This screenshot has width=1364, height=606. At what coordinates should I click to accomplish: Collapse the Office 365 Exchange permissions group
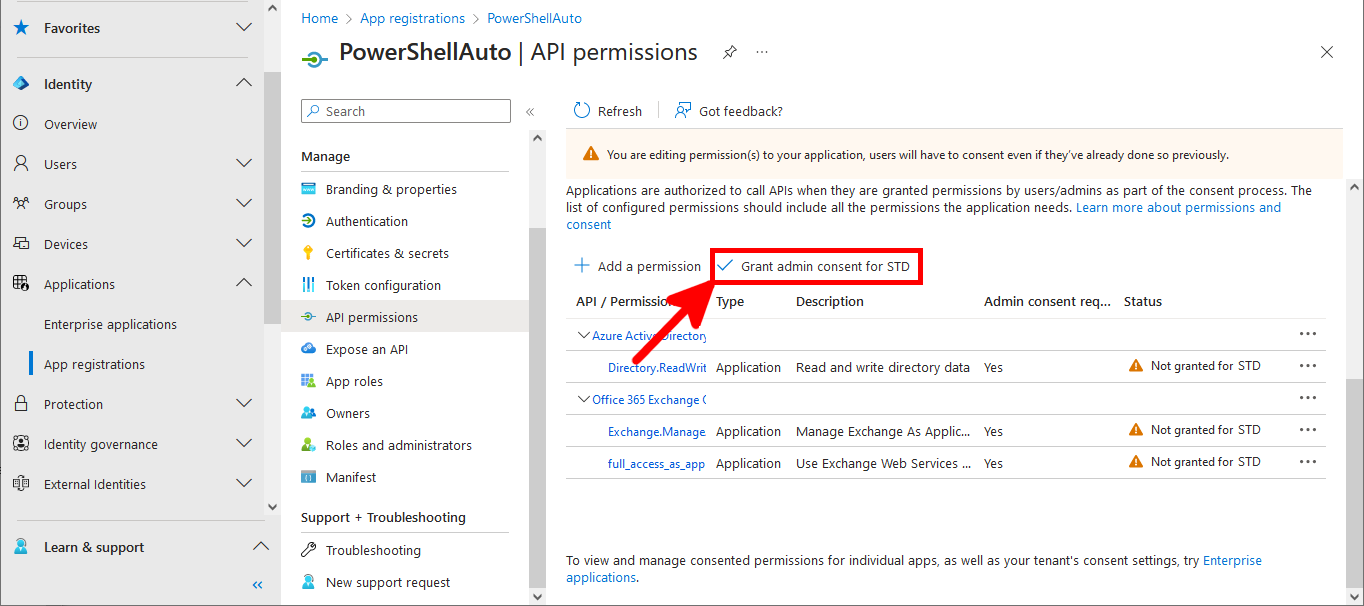click(x=583, y=398)
